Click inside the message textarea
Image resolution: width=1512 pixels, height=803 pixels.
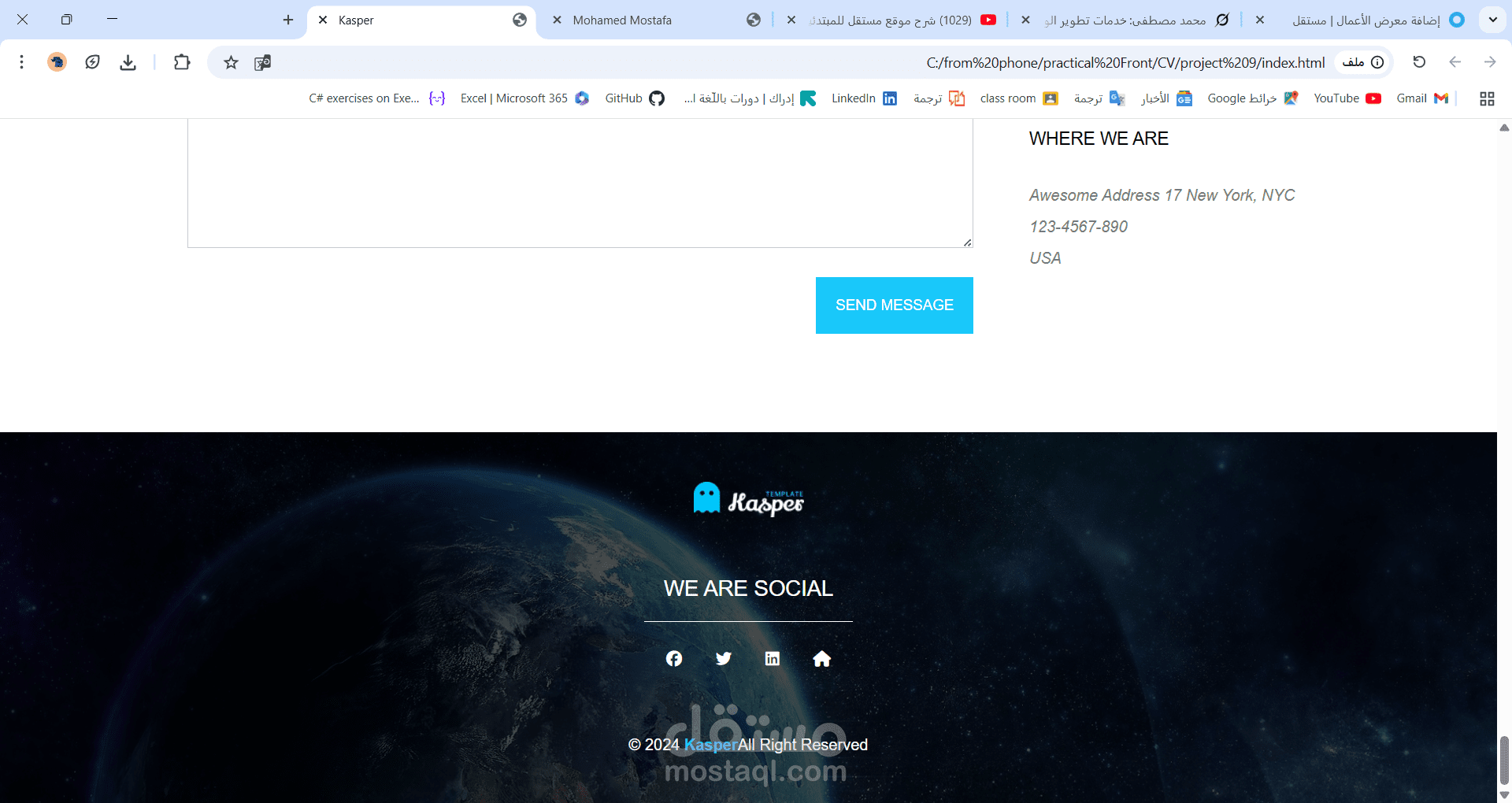coord(580,183)
